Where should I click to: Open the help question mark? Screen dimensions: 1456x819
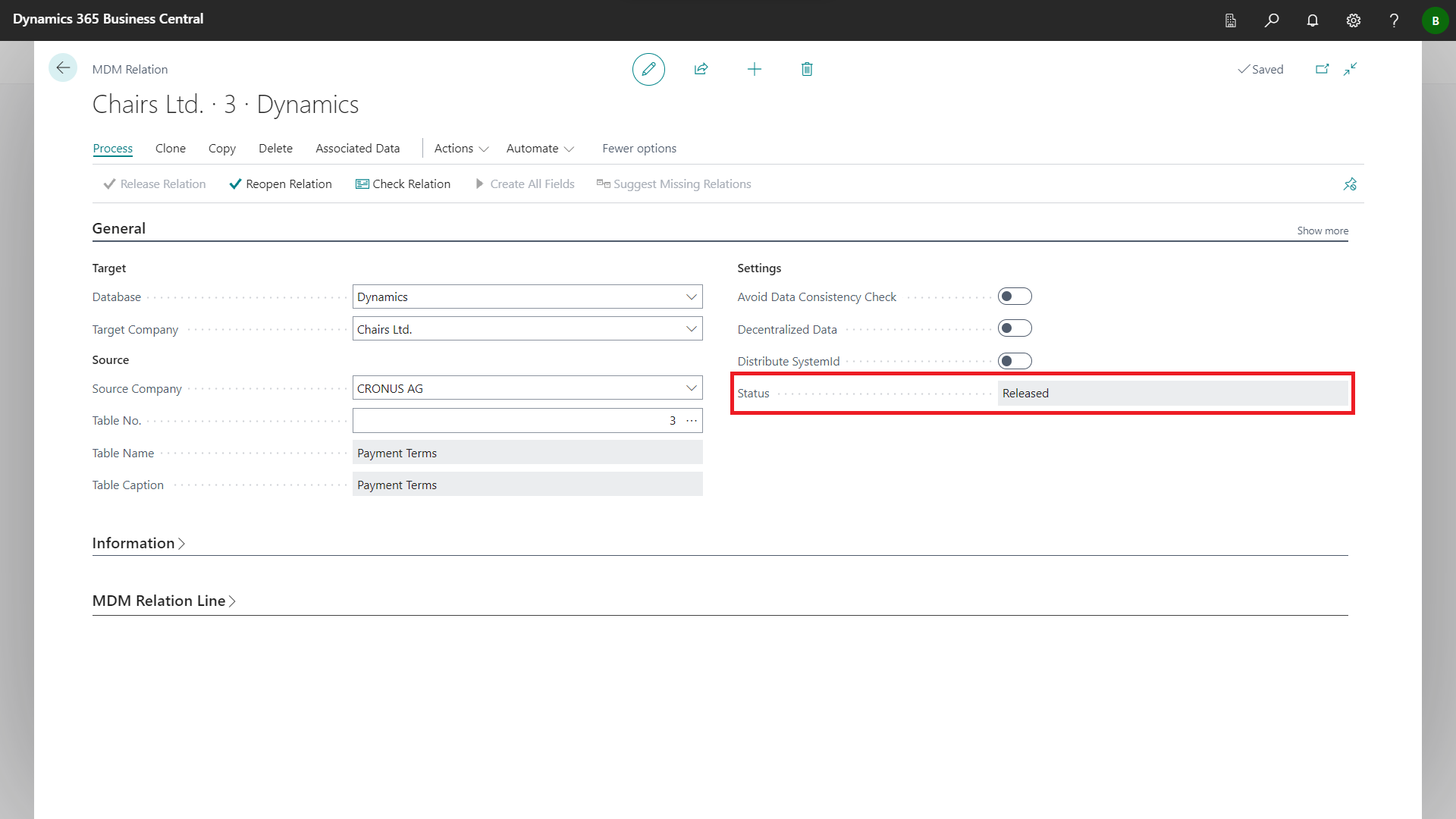(1394, 20)
